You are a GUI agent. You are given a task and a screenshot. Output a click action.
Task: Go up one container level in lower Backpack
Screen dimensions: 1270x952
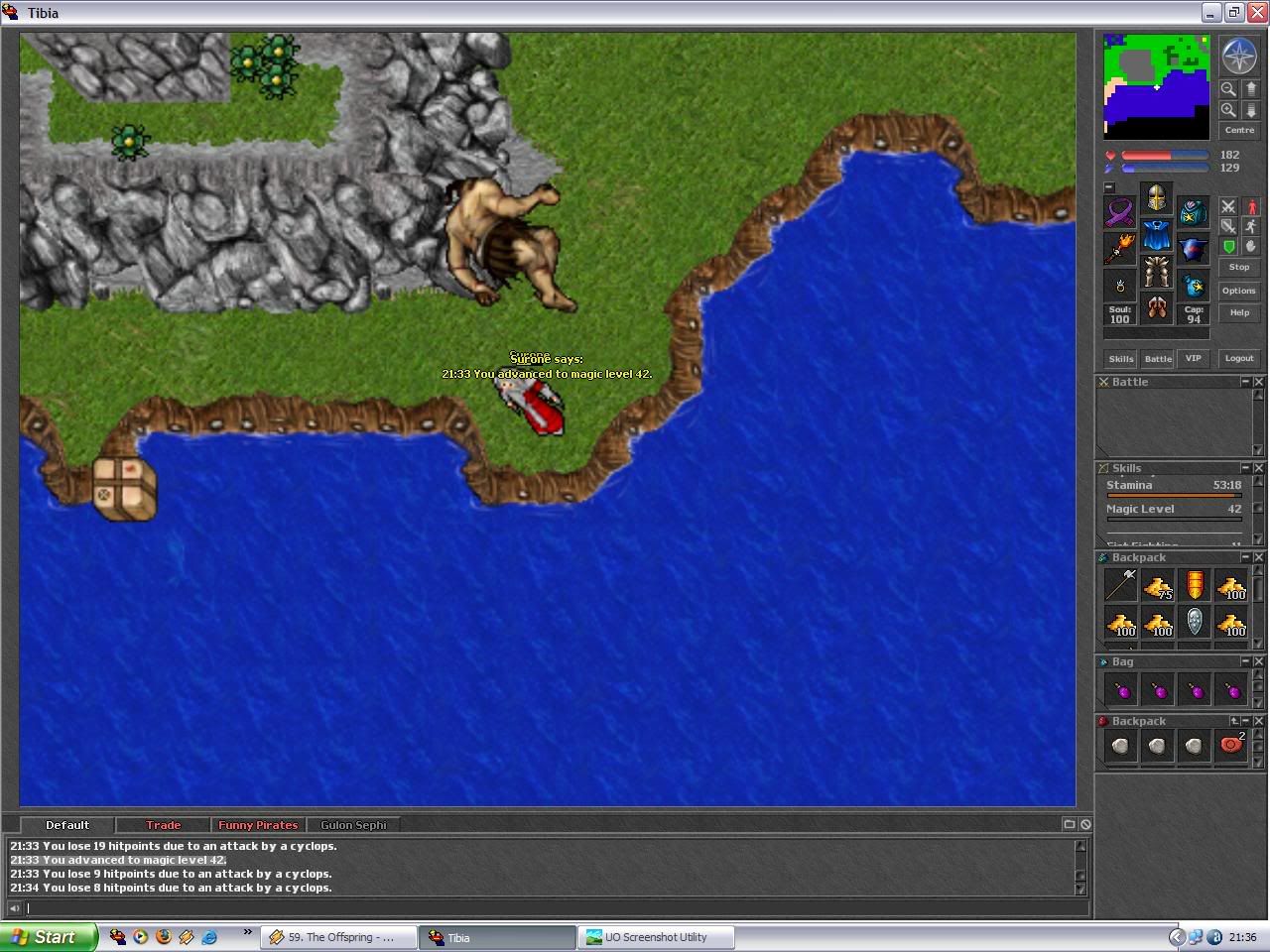point(1234,721)
